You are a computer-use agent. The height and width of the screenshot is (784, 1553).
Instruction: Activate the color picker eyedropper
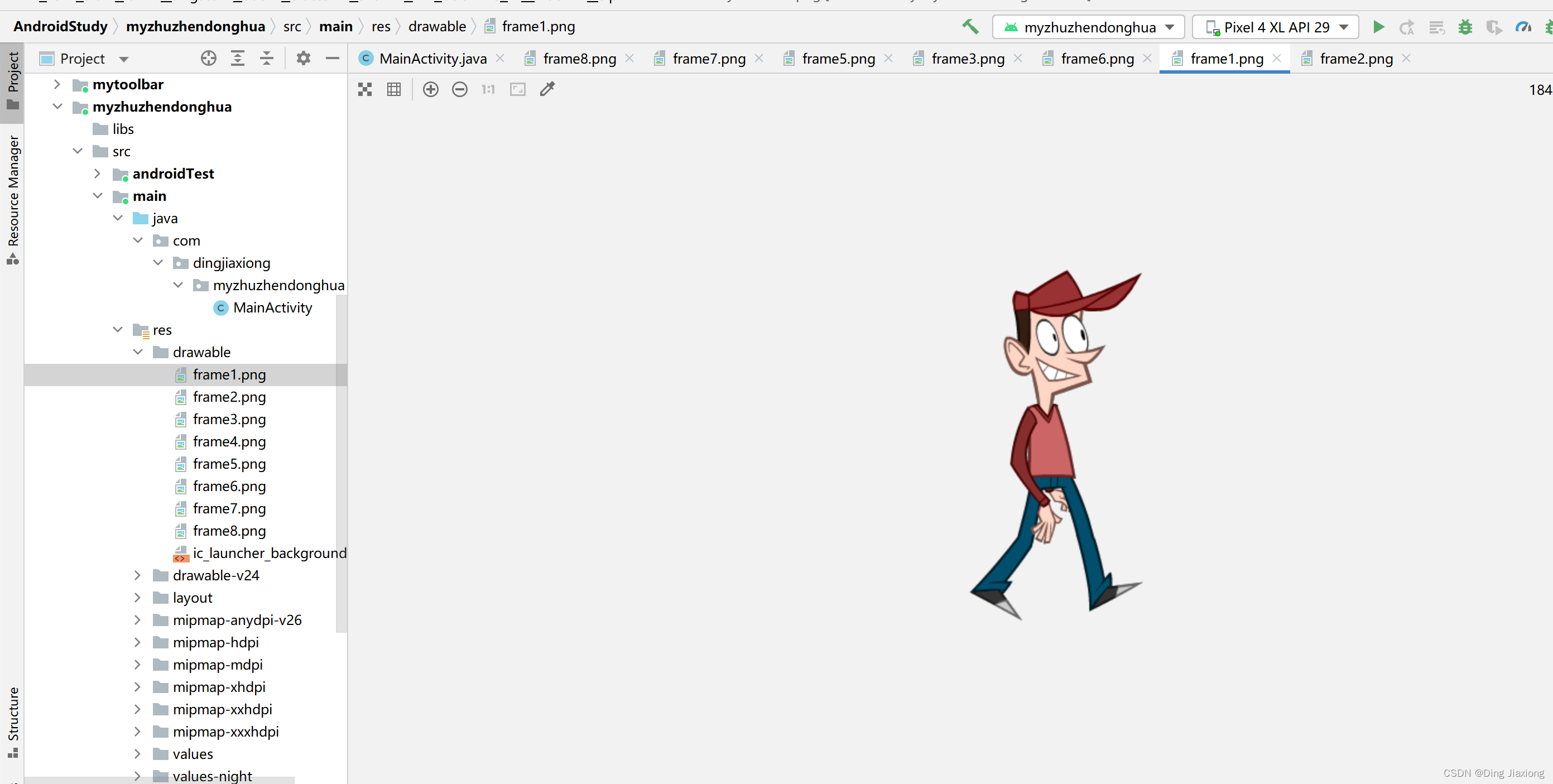pos(547,89)
